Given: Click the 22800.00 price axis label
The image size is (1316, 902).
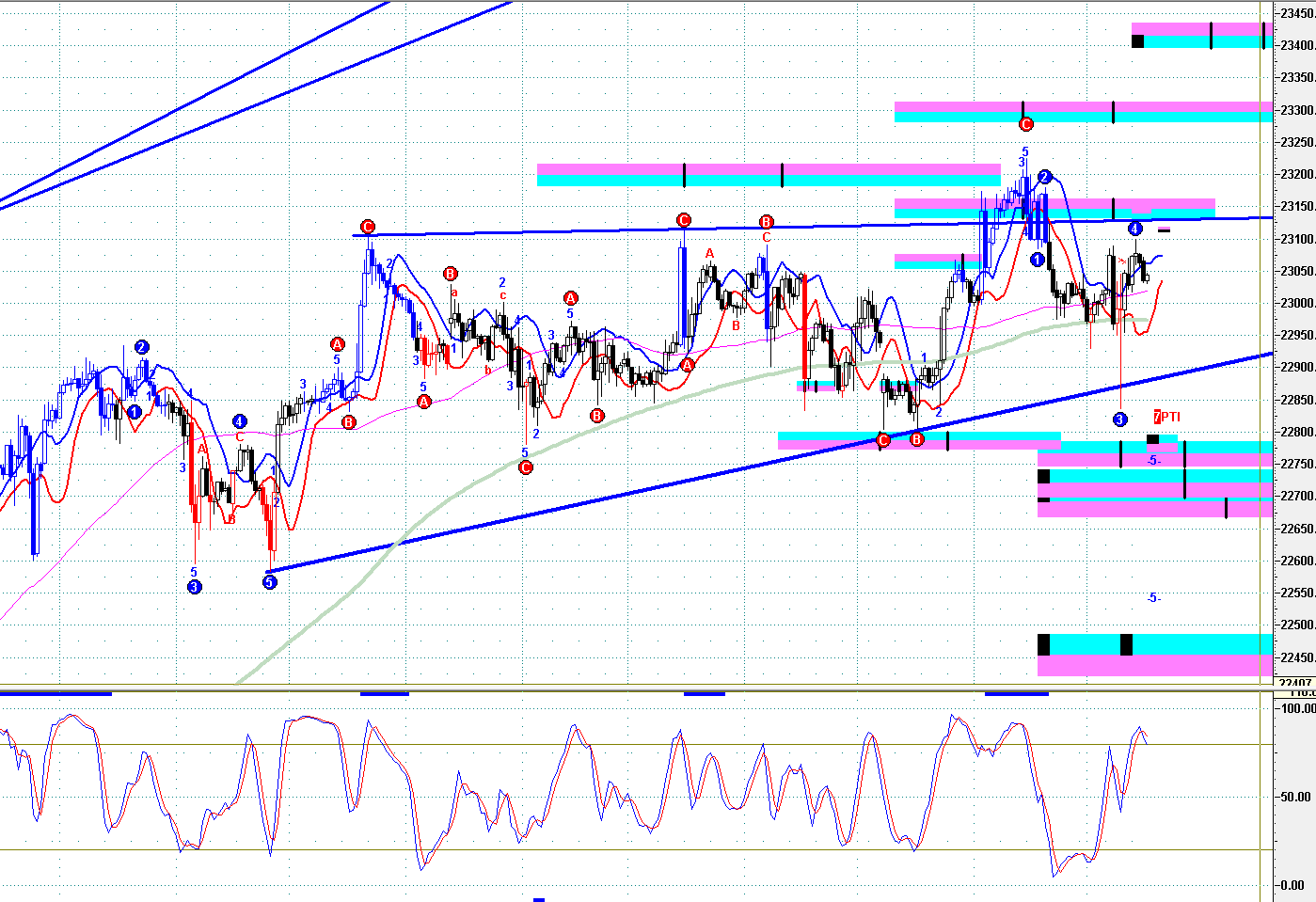Looking at the screenshot, I should [x=1297, y=432].
